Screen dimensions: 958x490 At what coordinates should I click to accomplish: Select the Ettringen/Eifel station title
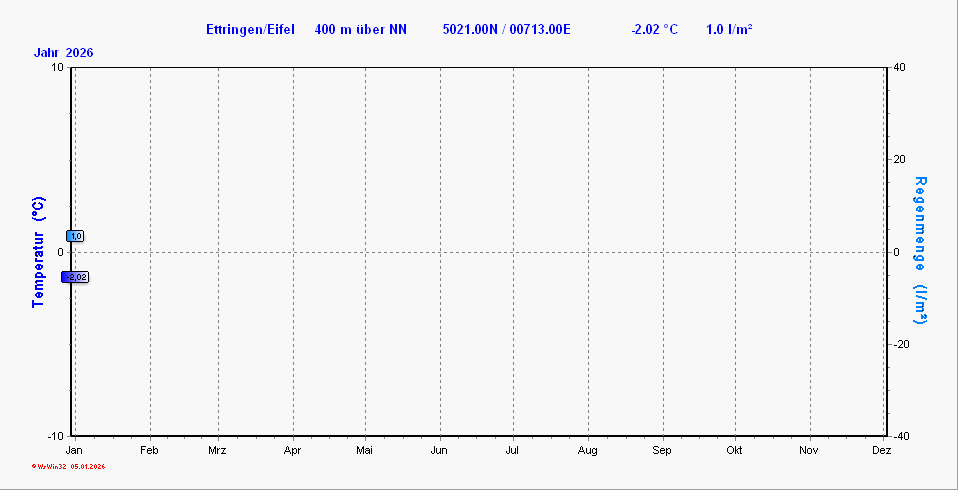(x=250, y=29)
